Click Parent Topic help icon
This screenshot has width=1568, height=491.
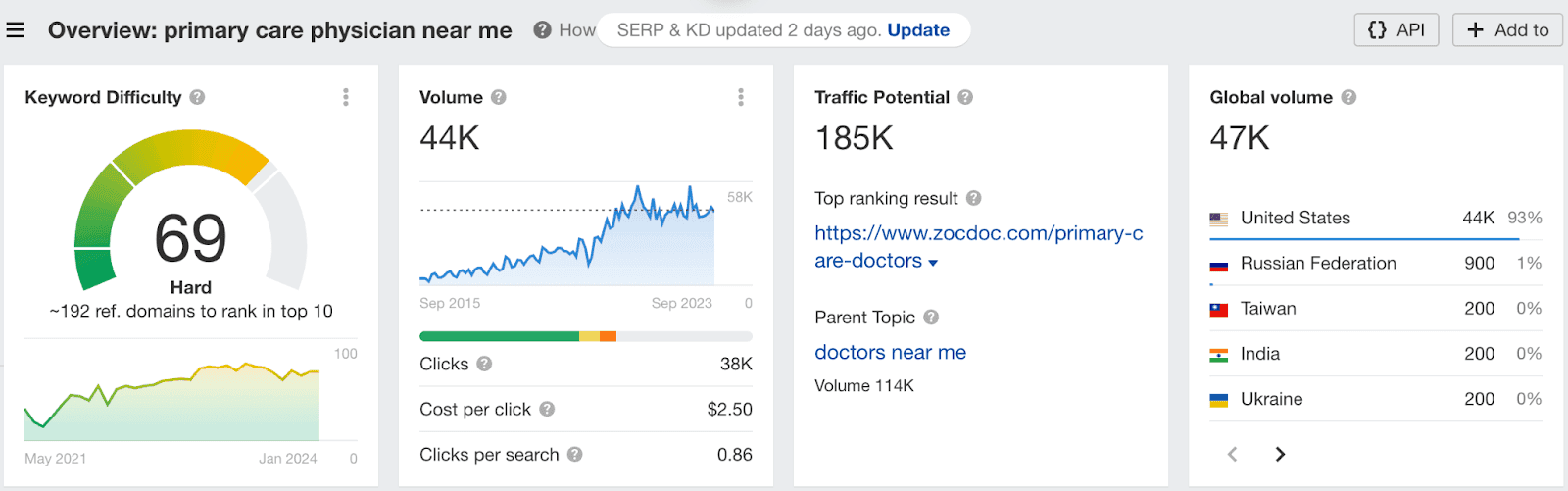tap(931, 317)
